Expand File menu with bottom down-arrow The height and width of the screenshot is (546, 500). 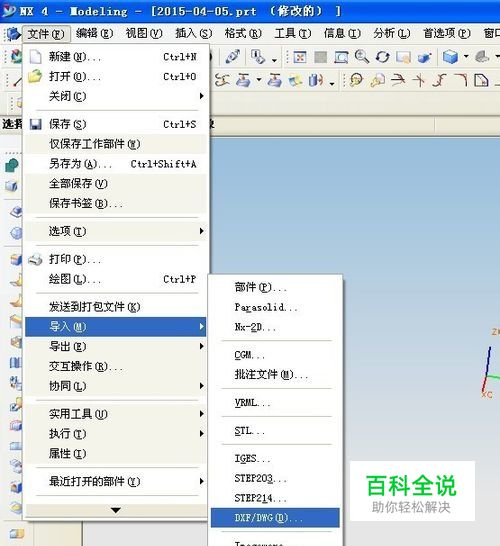(116, 510)
